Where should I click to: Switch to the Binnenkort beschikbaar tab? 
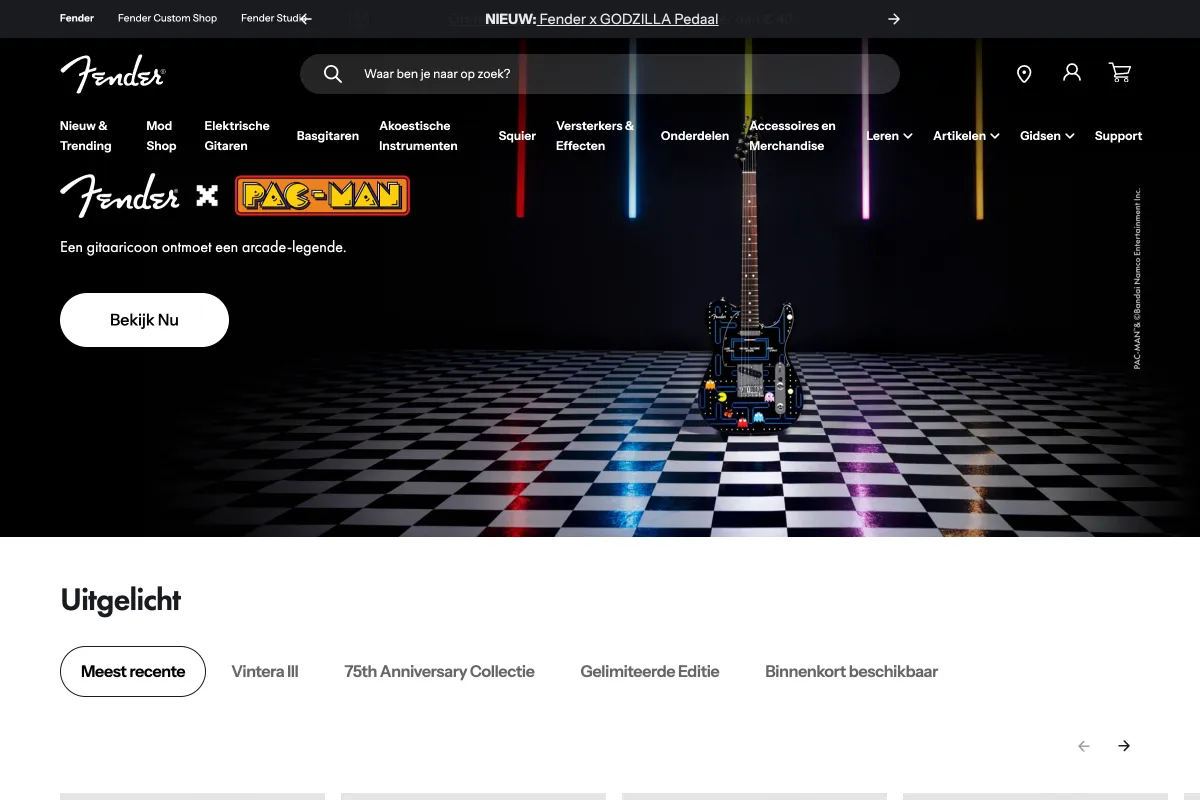[x=851, y=672]
